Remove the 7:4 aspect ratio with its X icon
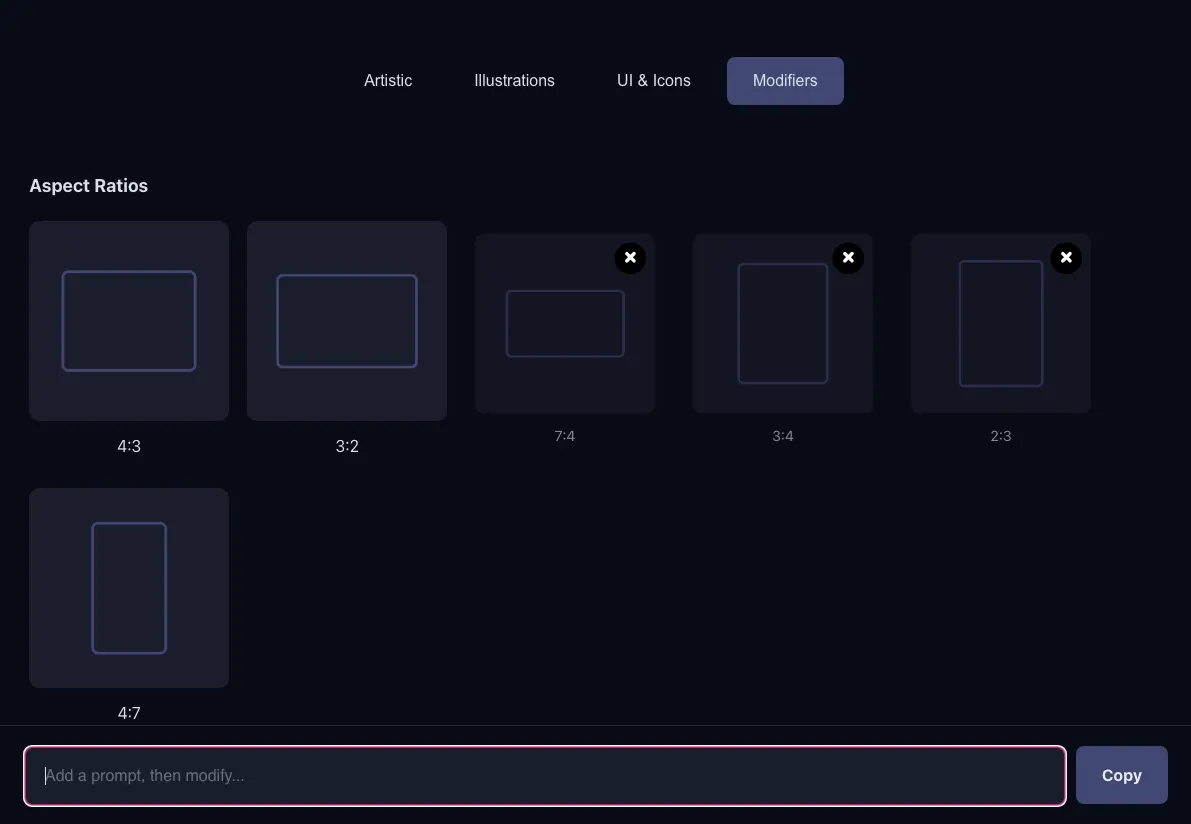Screen dimensions: 1191x824 point(630,257)
